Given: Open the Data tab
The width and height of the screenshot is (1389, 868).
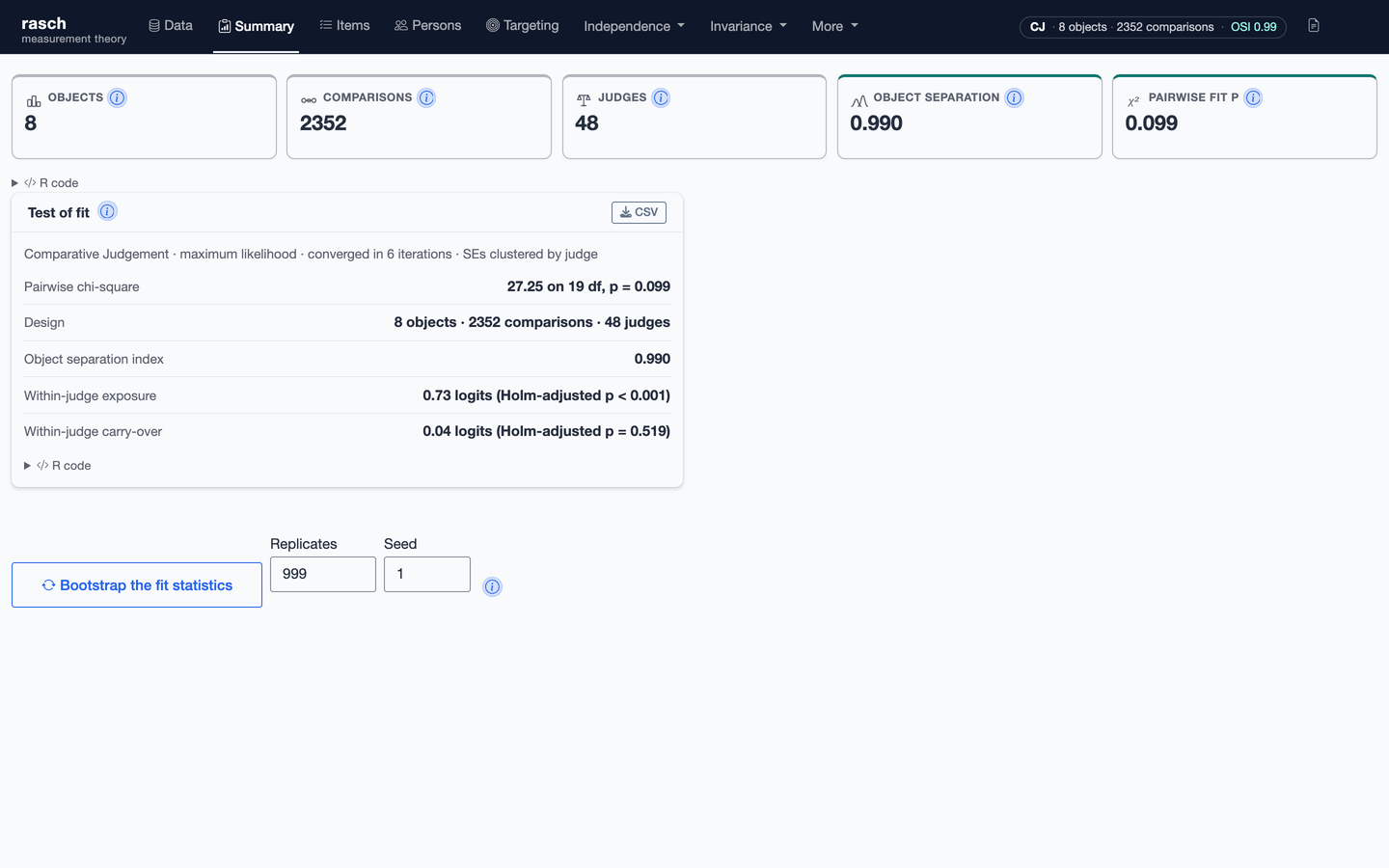Looking at the screenshot, I should (x=171, y=26).
